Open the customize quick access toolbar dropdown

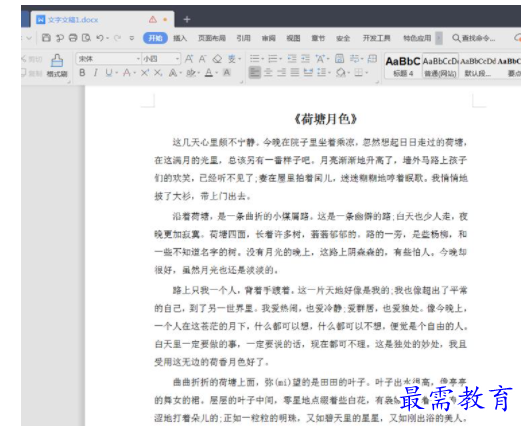click(x=132, y=38)
